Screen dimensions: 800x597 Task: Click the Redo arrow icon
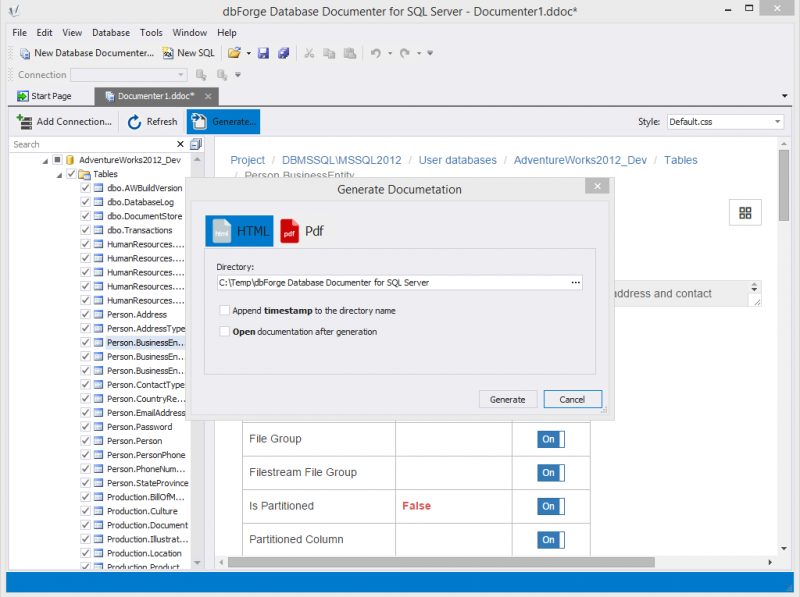pos(405,53)
